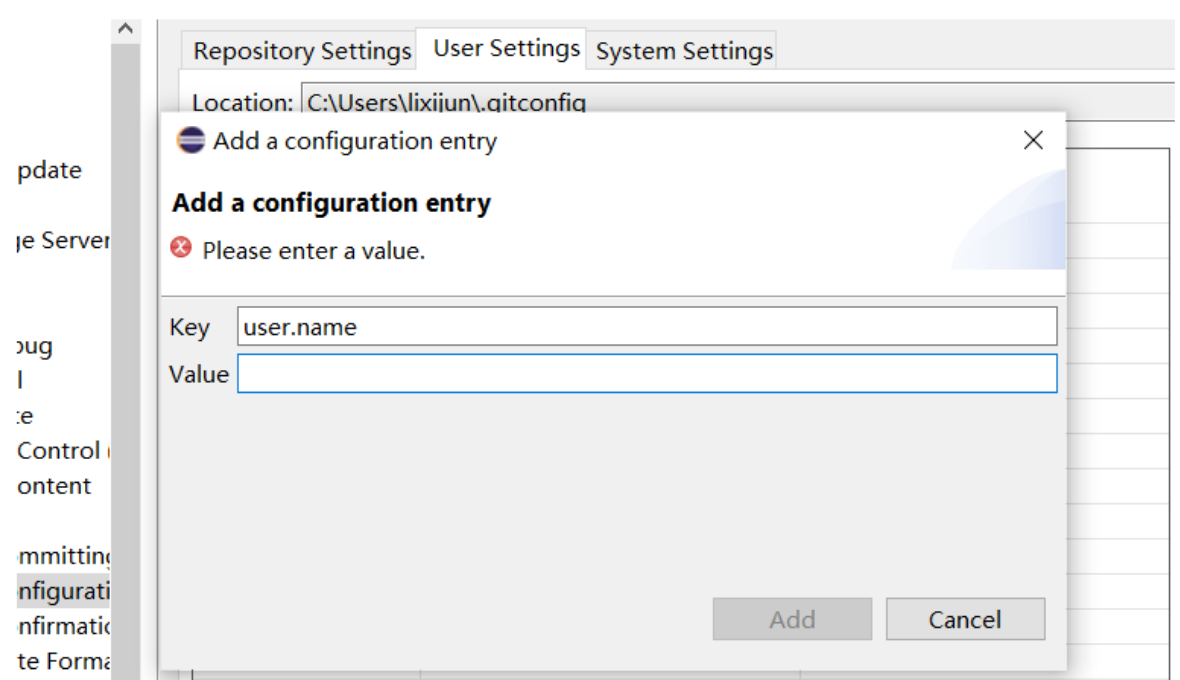
Task: Focus the empty Value input field
Action: click(646, 374)
